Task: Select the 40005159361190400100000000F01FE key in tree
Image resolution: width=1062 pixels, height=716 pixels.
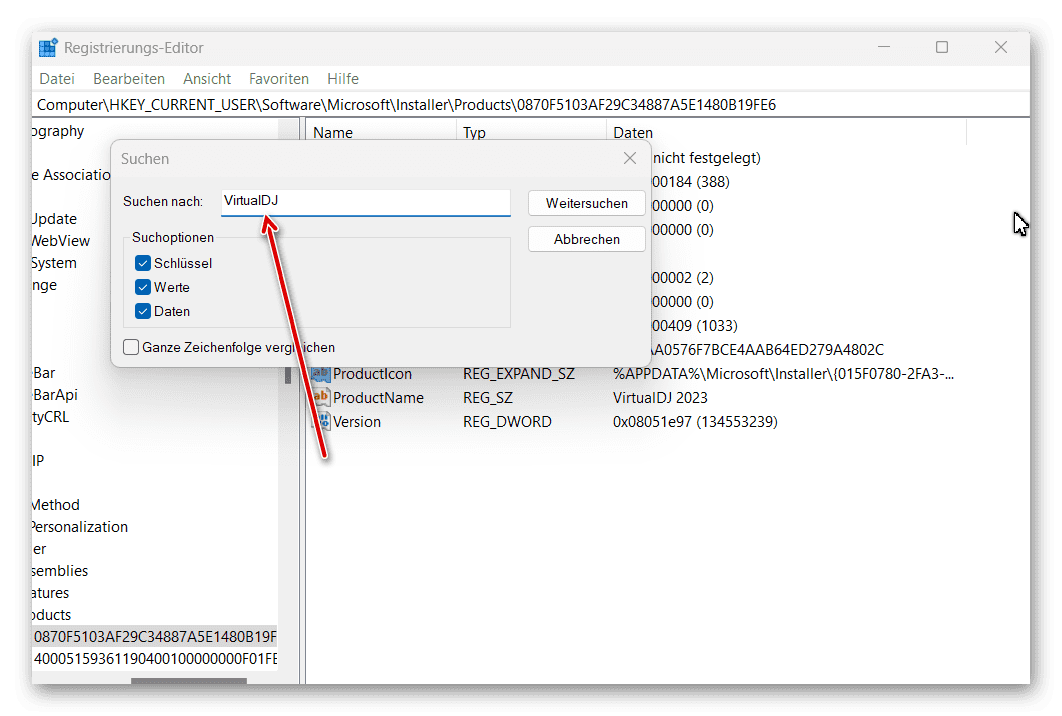Action: click(x=155, y=659)
